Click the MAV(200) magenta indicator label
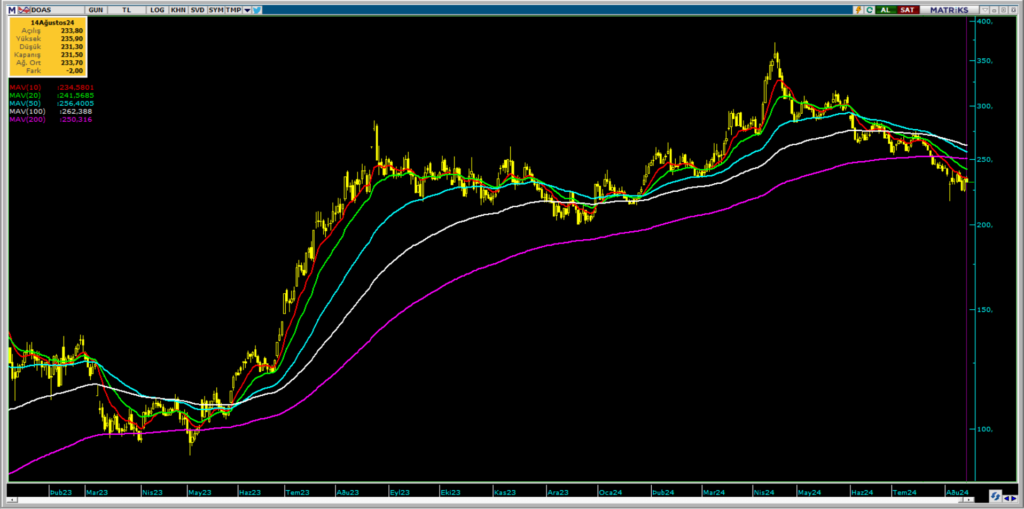Image resolution: width=1024 pixels, height=509 pixels. (27, 119)
